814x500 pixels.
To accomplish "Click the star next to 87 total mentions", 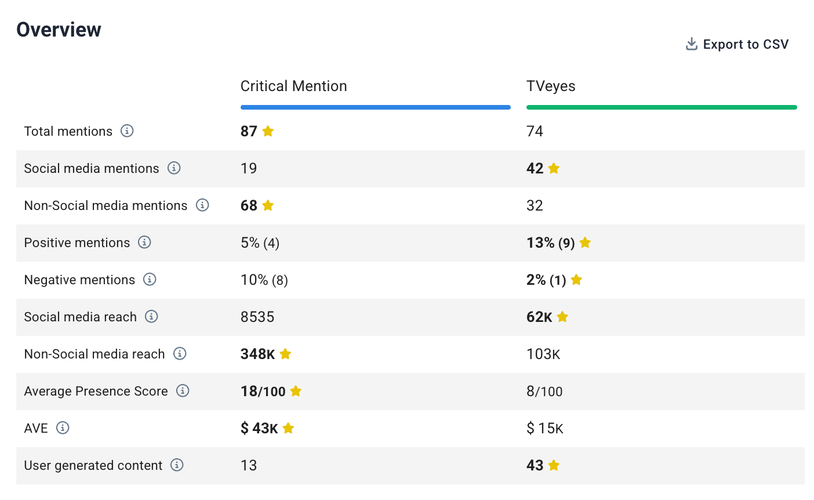I will point(268,131).
